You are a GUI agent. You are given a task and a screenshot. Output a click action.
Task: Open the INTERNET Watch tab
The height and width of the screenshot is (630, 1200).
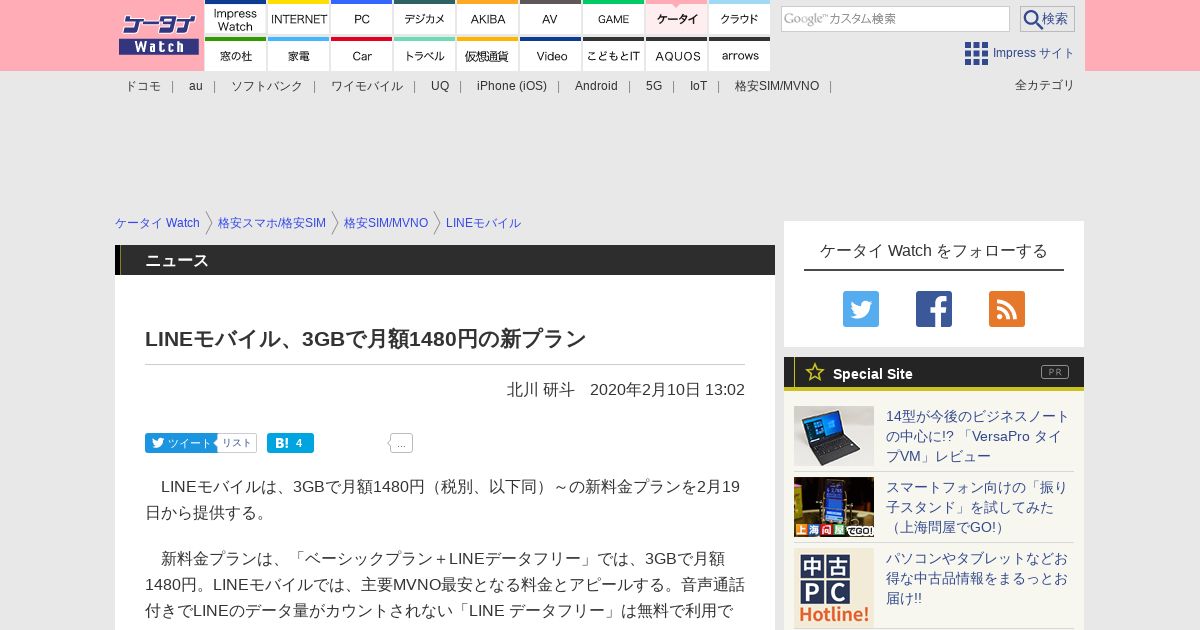[299, 19]
